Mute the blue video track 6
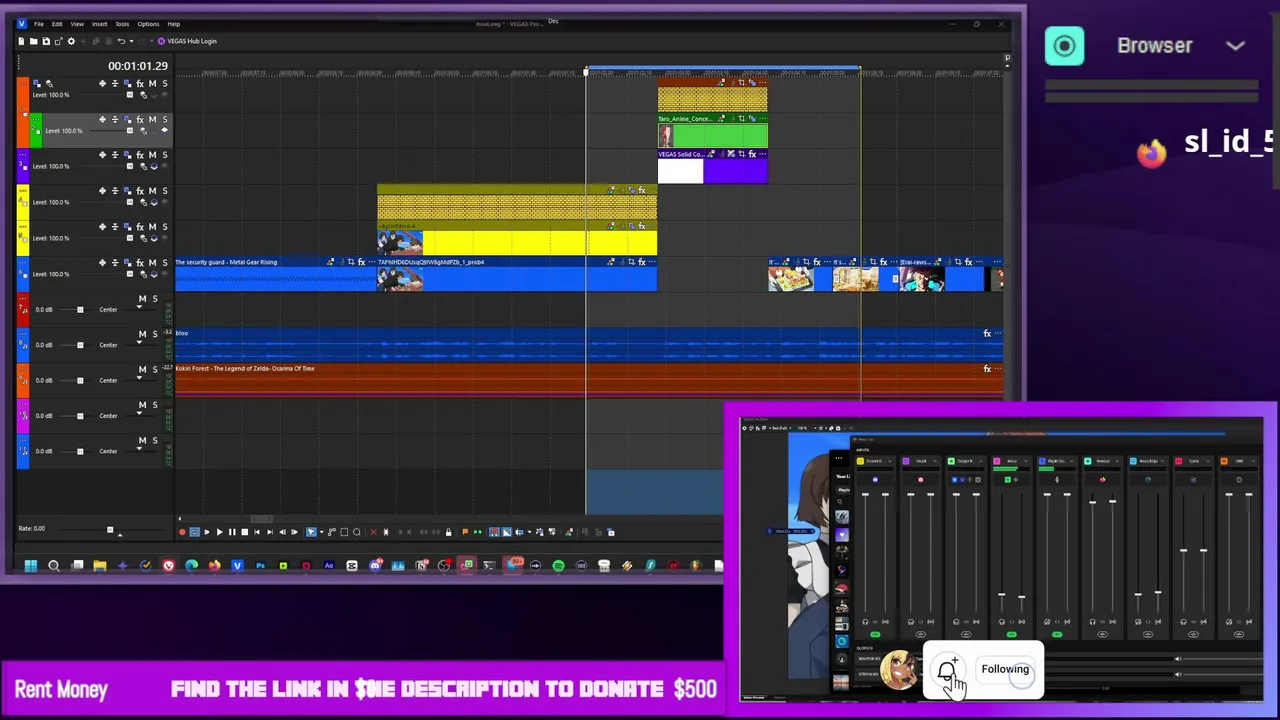 click(x=152, y=263)
